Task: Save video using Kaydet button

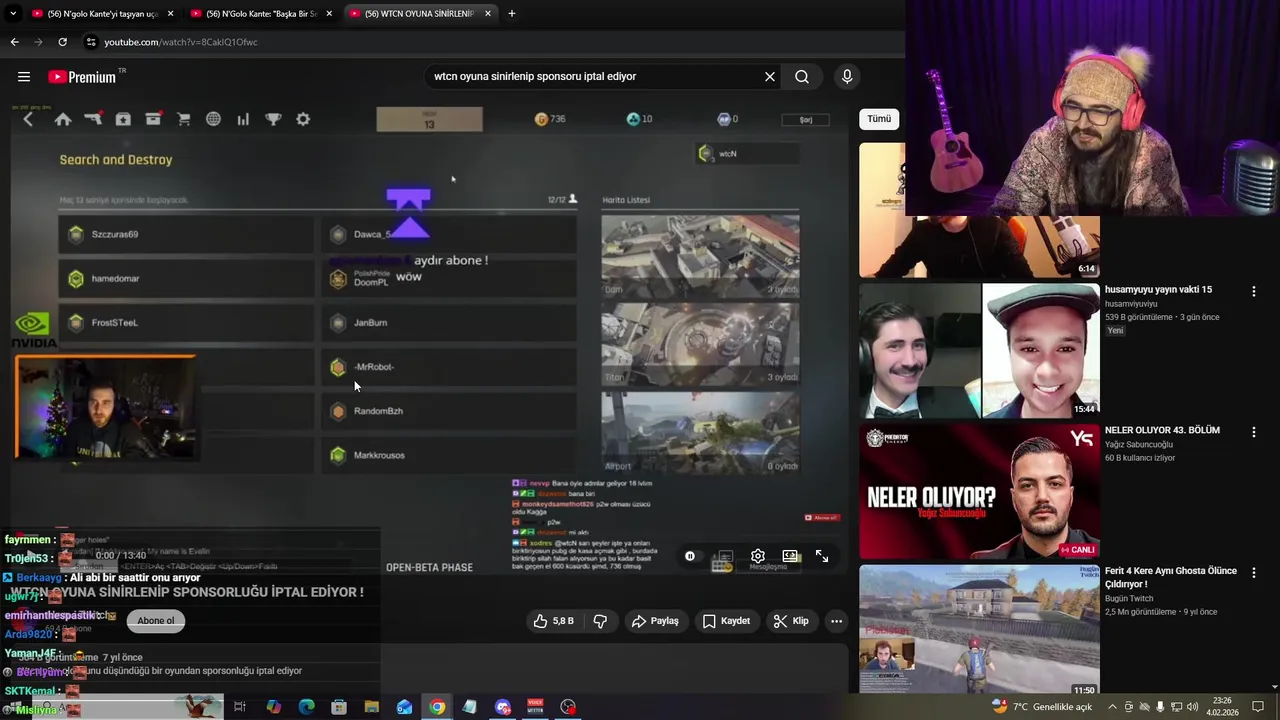Action: 726,621
